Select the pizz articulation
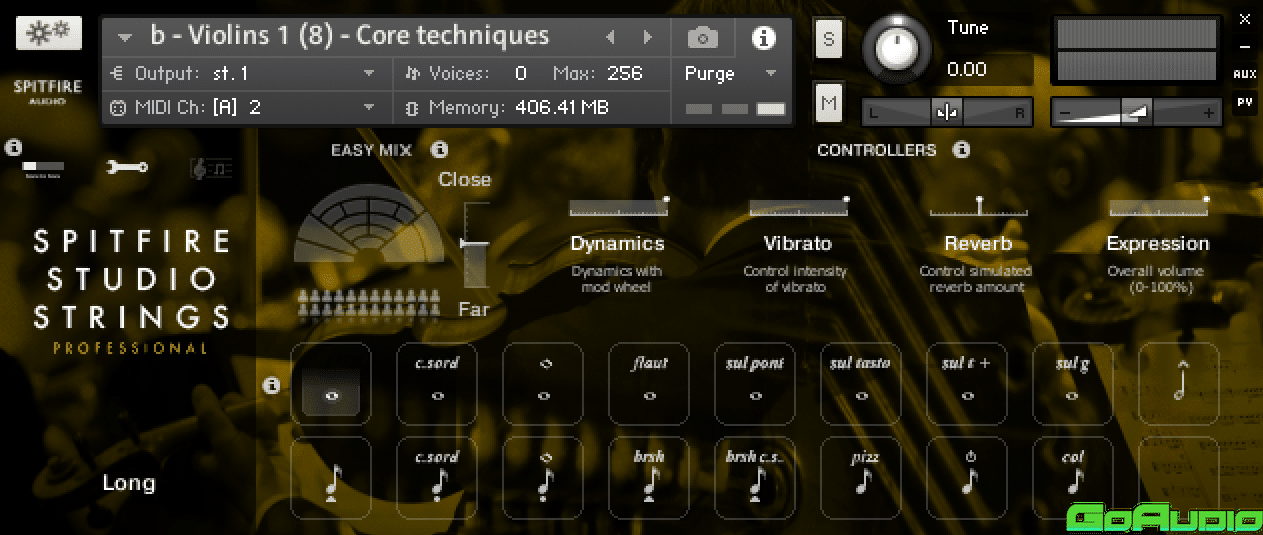 click(x=861, y=478)
